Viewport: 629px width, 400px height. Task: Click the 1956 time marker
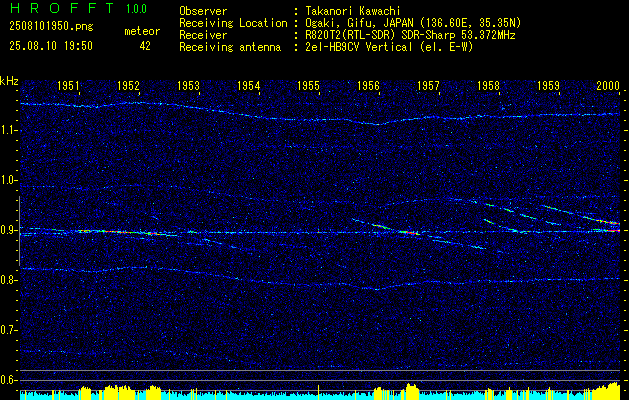click(x=368, y=85)
